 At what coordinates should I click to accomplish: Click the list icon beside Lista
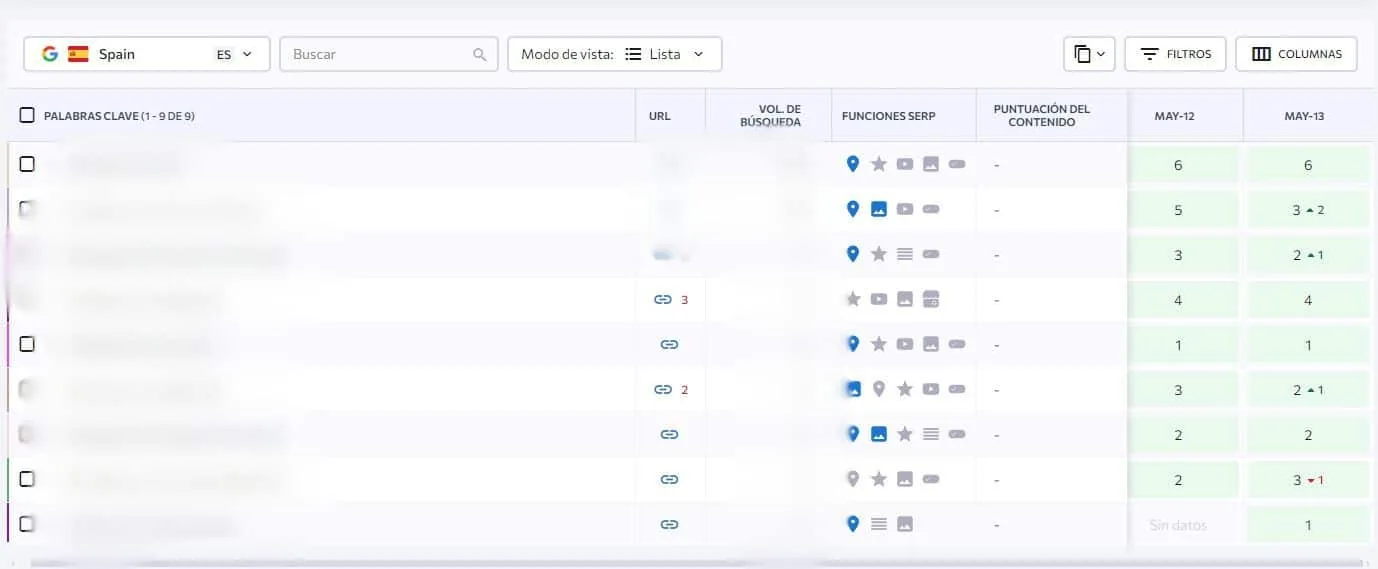[633, 54]
